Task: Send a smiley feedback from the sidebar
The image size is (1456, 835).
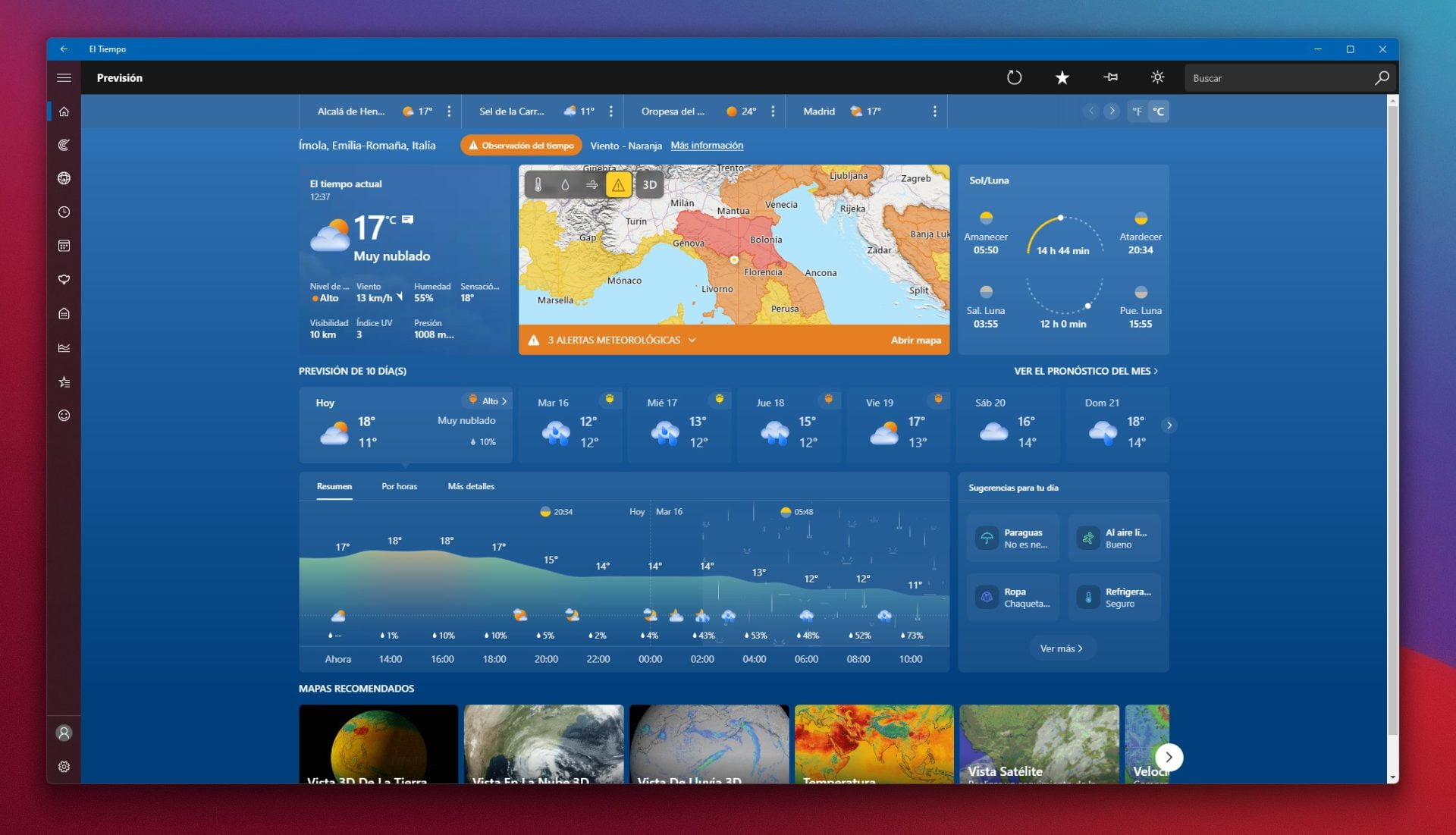Action: [x=64, y=416]
